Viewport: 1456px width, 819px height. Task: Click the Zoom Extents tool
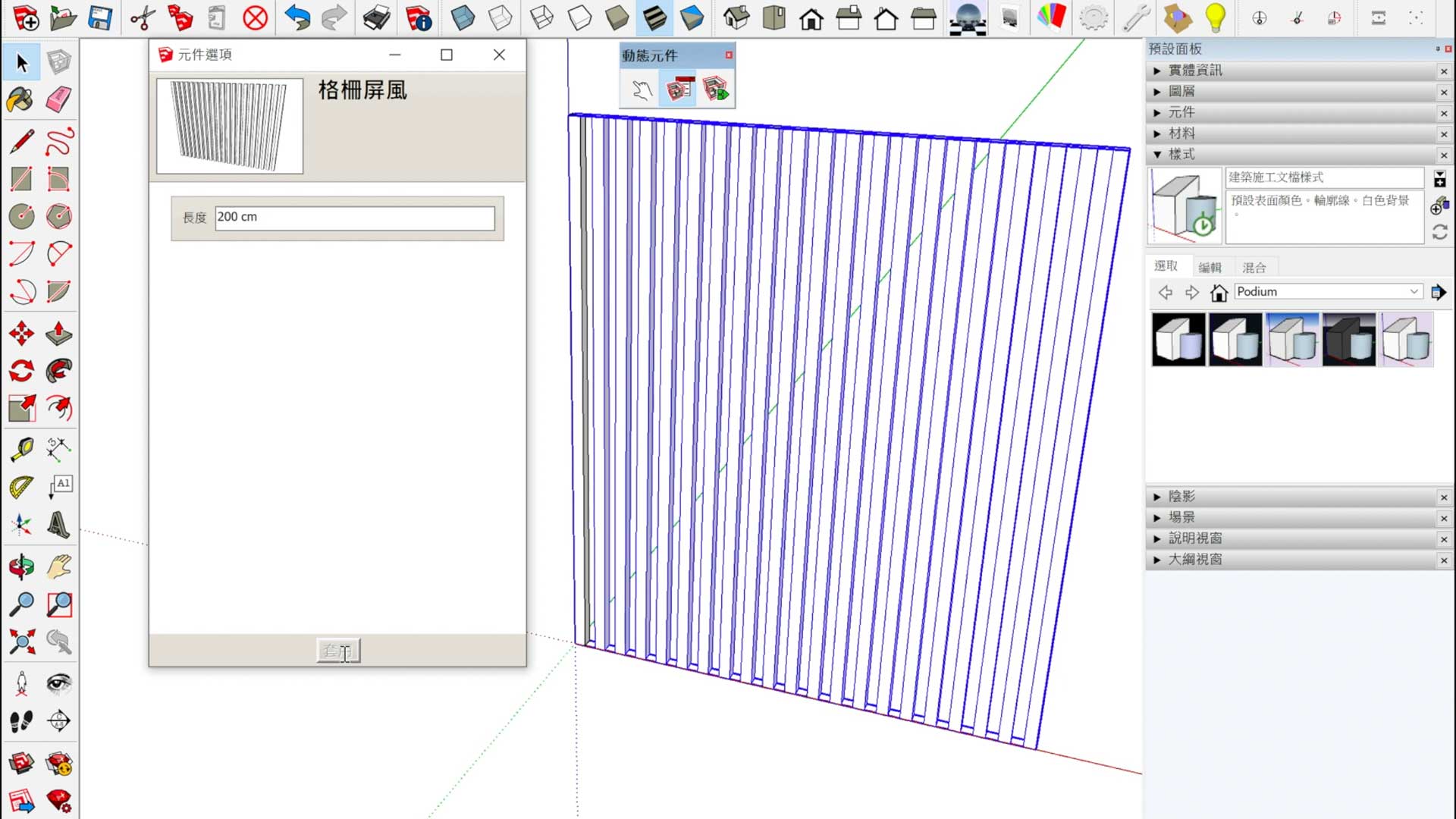click(21, 642)
